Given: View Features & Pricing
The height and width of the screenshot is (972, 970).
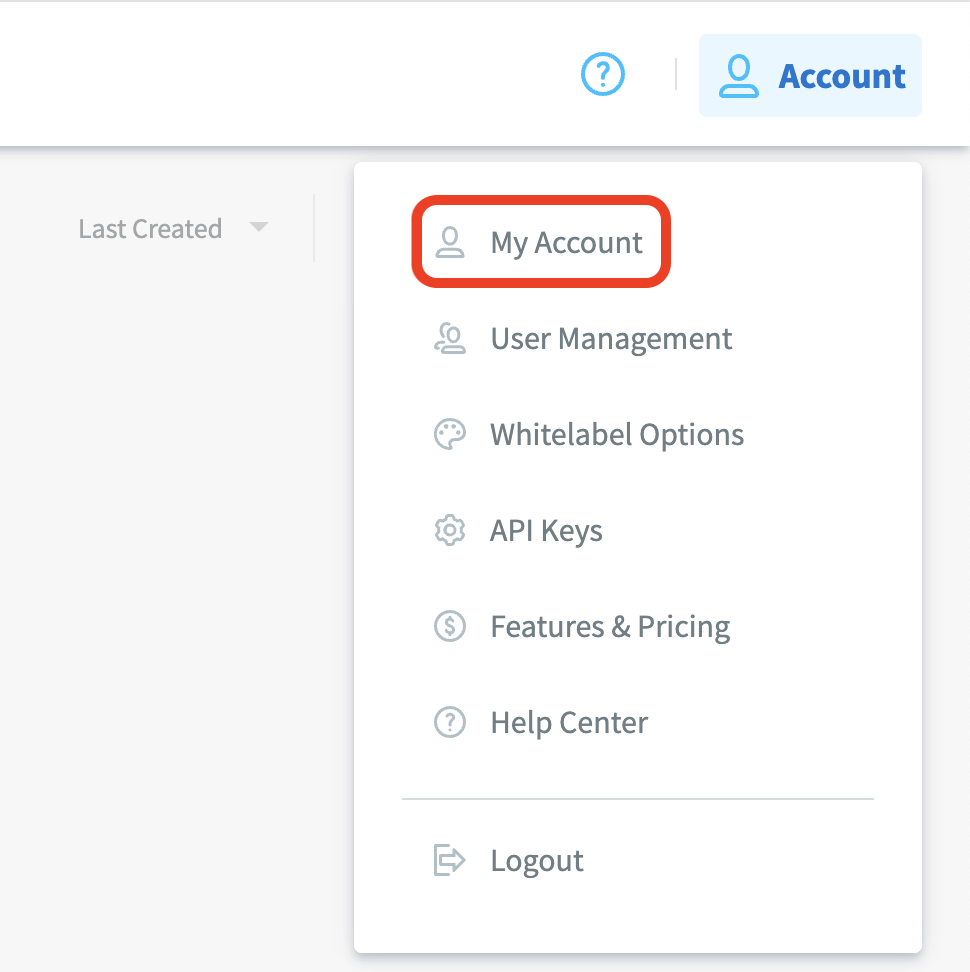Looking at the screenshot, I should [610, 627].
